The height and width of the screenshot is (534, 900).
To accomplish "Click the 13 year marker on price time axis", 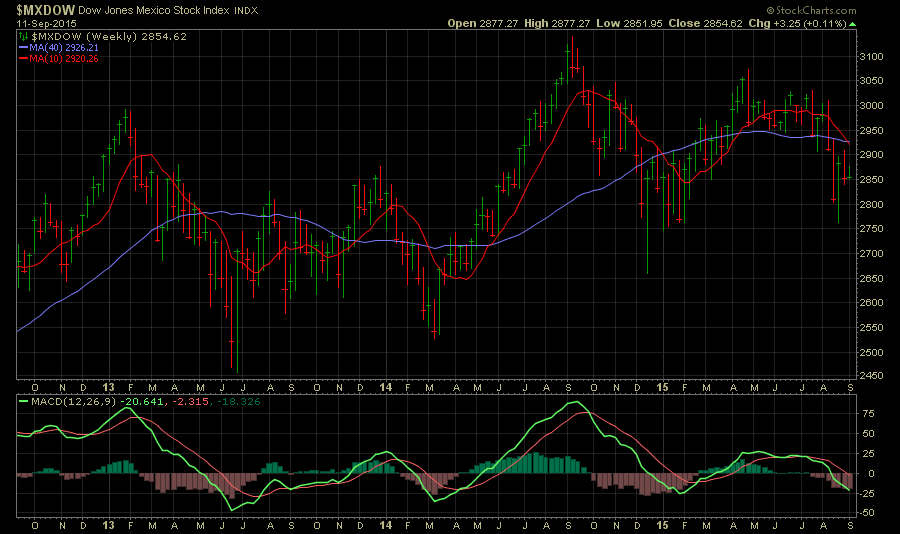I will click(x=107, y=385).
